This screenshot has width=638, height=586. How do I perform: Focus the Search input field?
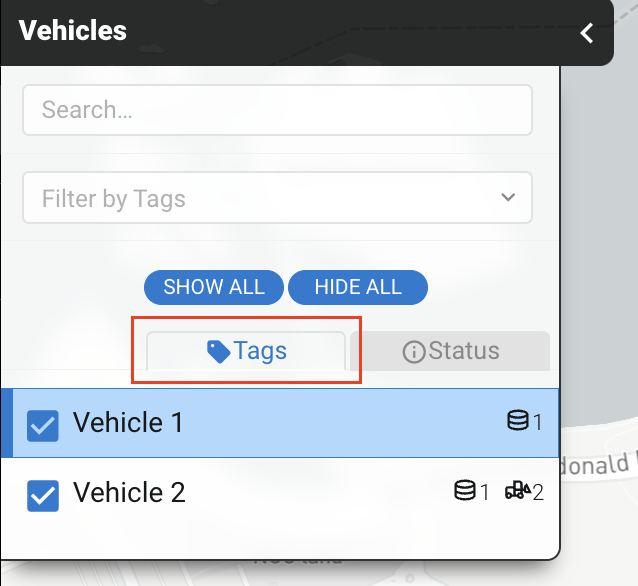[277, 110]
